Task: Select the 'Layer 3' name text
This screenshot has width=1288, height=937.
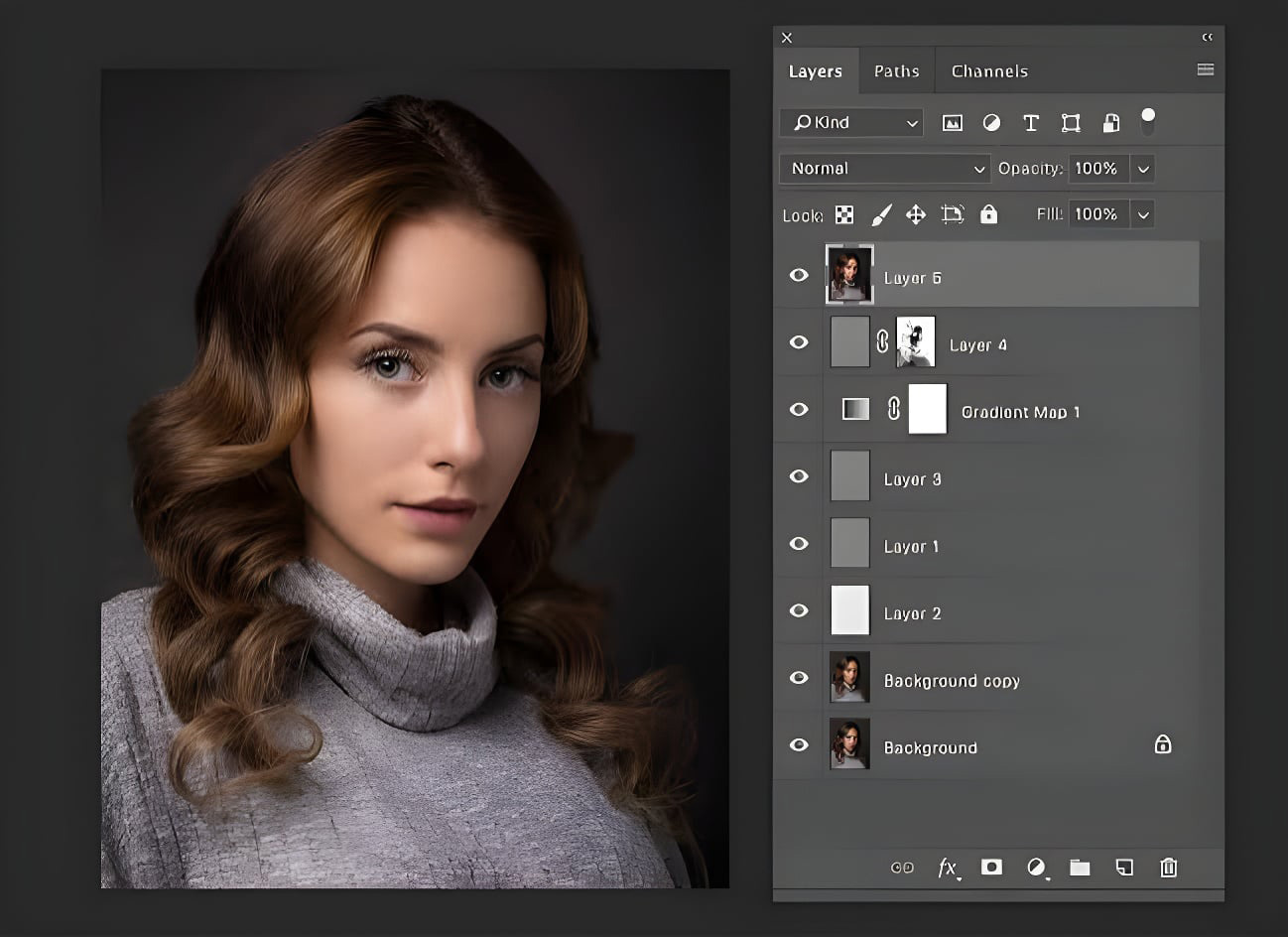Action: tap(913, 479)
